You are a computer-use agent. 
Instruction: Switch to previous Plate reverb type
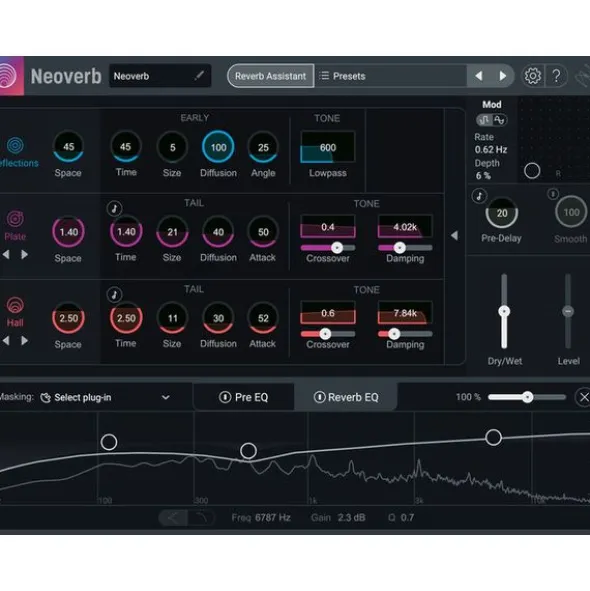click(6, 255)
